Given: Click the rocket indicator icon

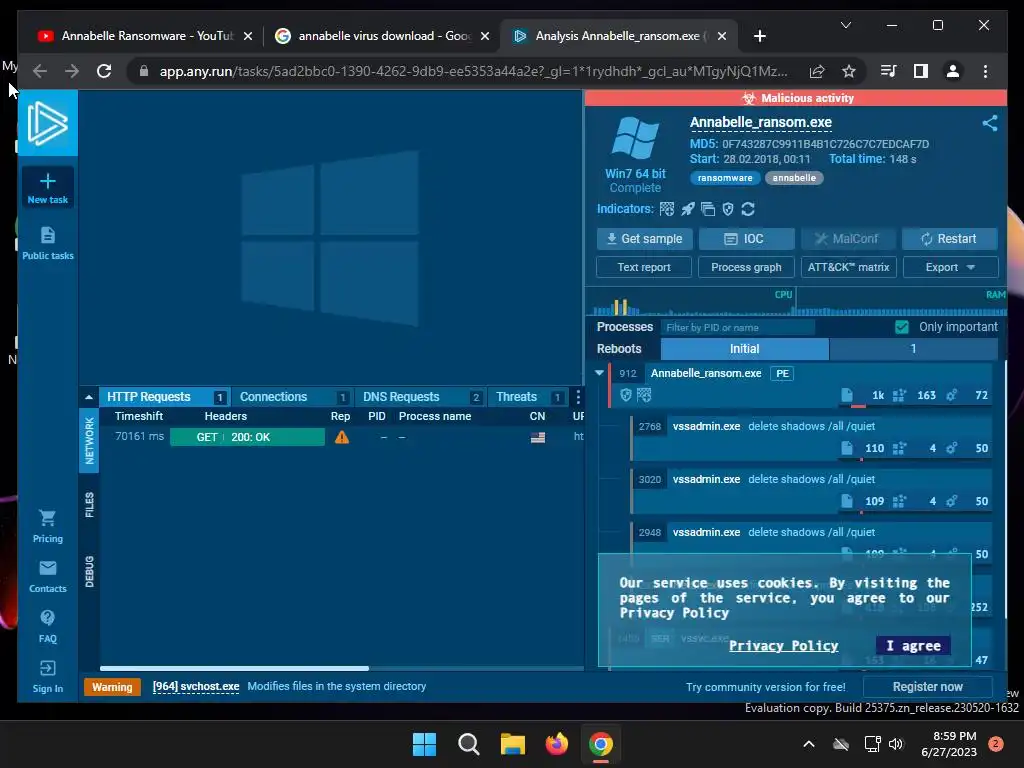Looking at the screenshot, I should pyautogui.click(x=688, y=209).
